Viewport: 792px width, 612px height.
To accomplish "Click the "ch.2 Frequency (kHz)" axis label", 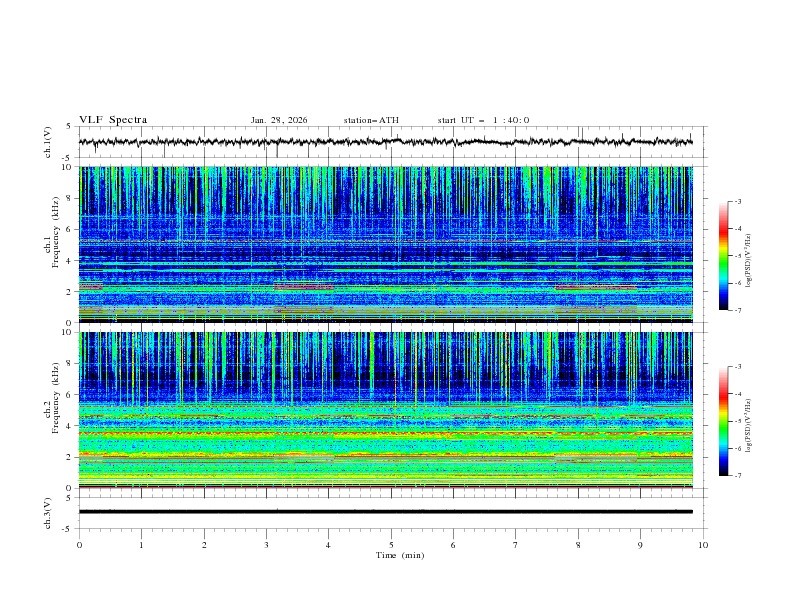I will 52,399.
